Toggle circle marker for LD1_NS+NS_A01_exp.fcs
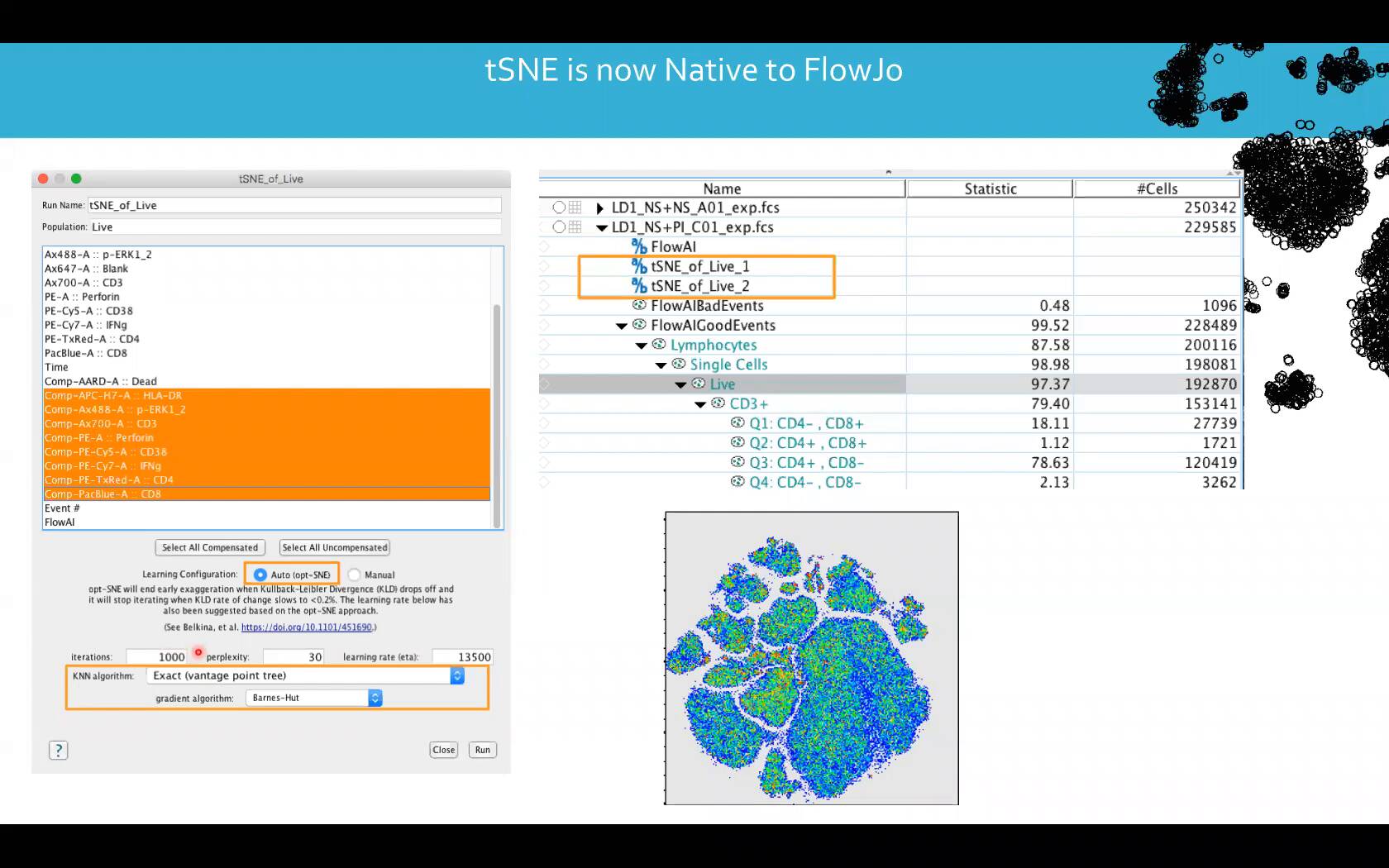Image resolution: width=1389 pixels, height=868 pixels. coord(559,207)
